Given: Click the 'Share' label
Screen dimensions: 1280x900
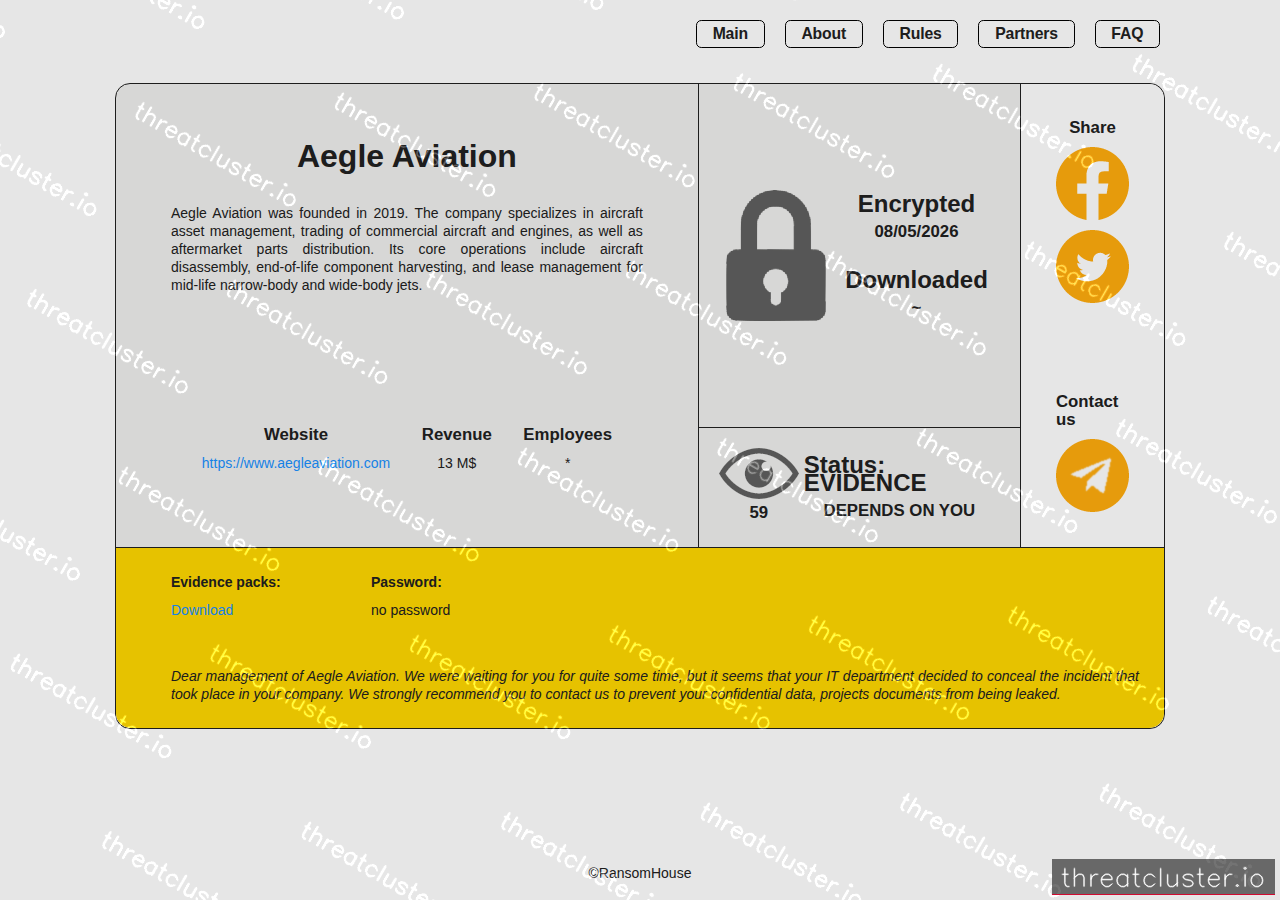Looking at the screenshot, I should 1092,128.
